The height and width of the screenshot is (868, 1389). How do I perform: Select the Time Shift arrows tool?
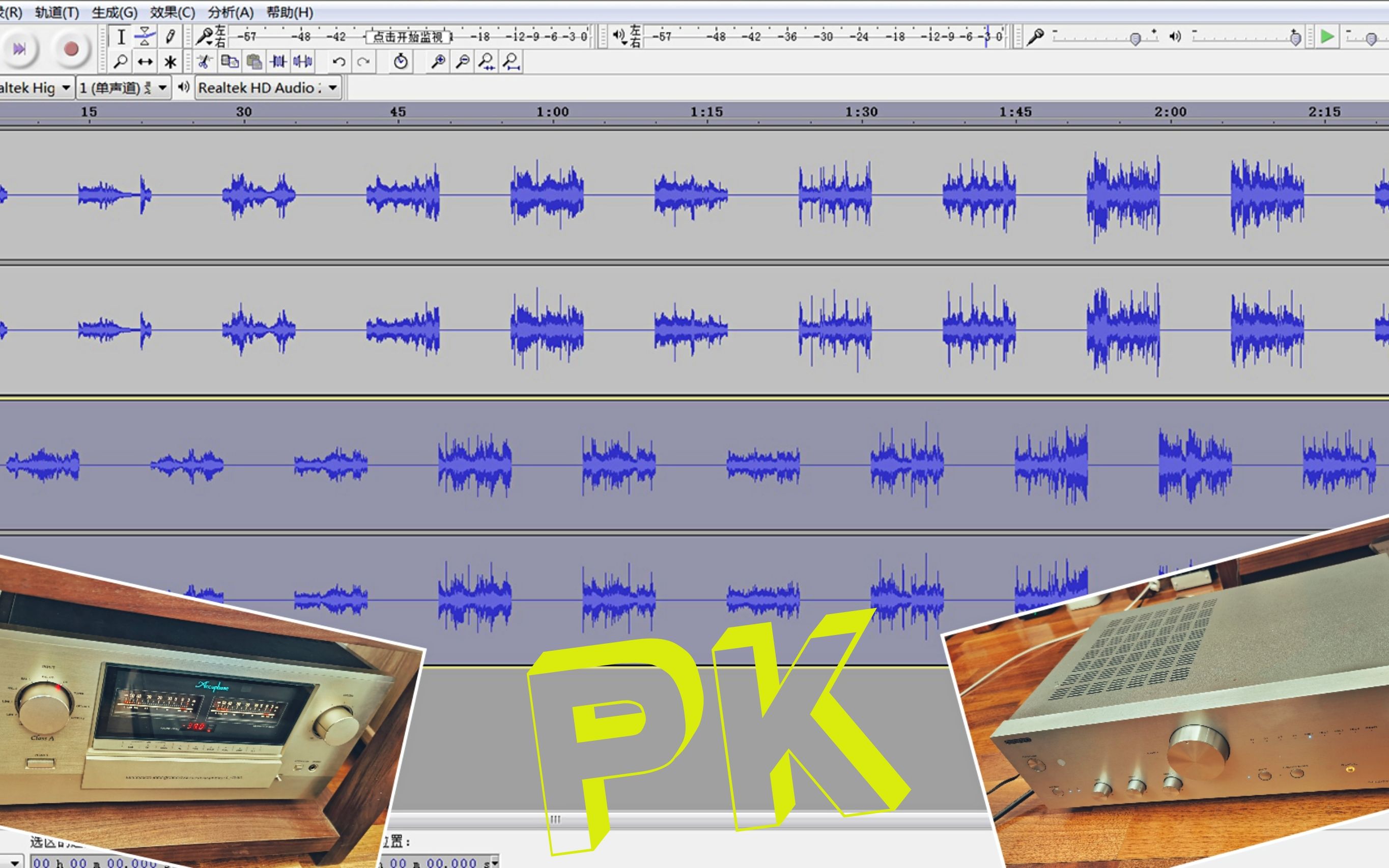pos(145,62)
